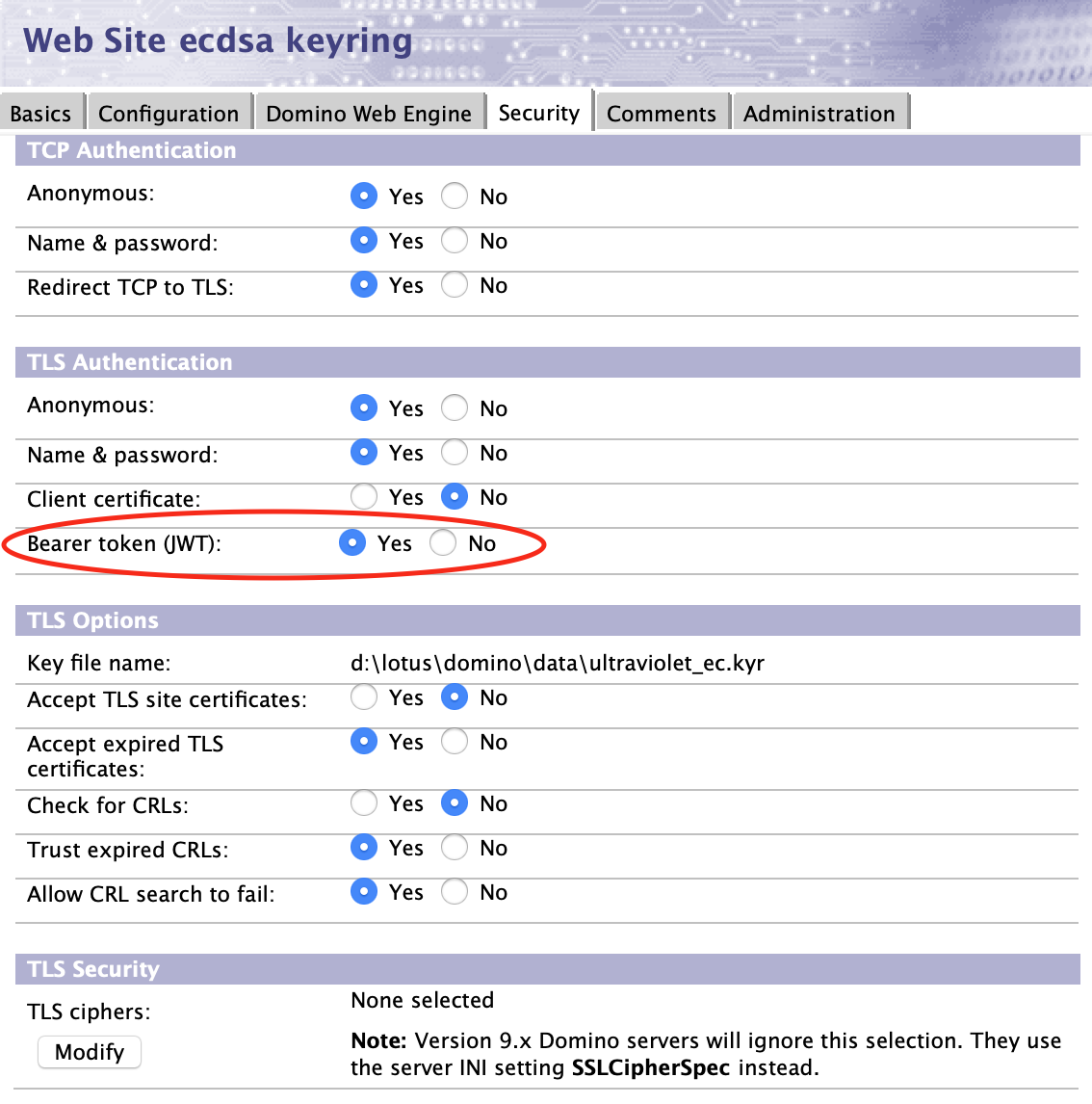Open the Domino Web Engine tab

pyautogui.click(x=370, y=113)
